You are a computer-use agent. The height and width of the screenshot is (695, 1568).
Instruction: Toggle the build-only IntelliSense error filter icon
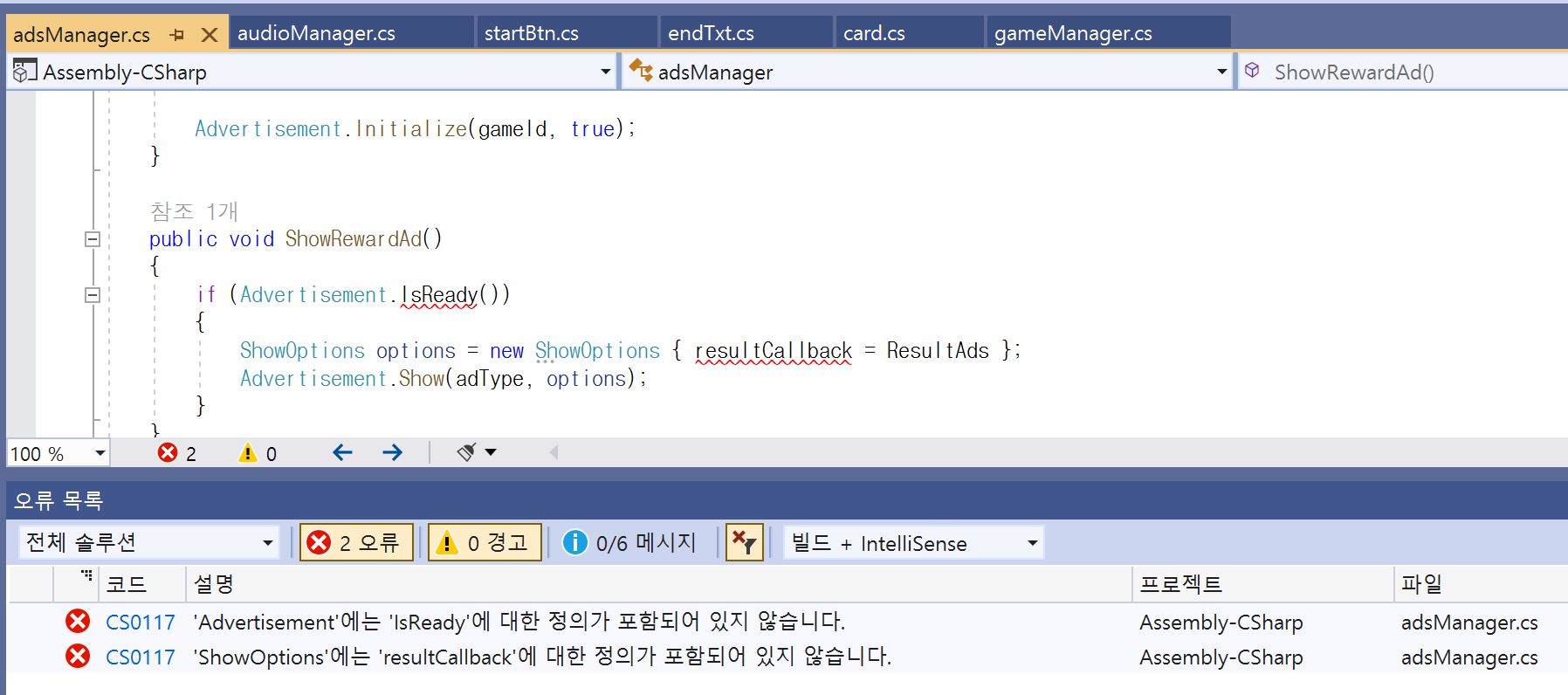click(x=745, y=543)
